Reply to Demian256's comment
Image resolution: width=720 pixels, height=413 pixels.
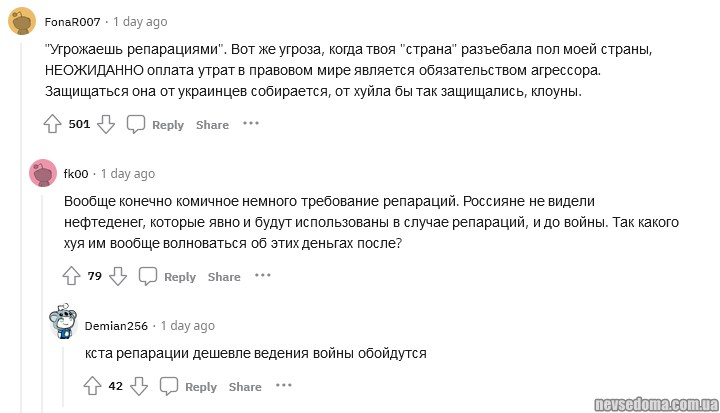tap(189, 386)
